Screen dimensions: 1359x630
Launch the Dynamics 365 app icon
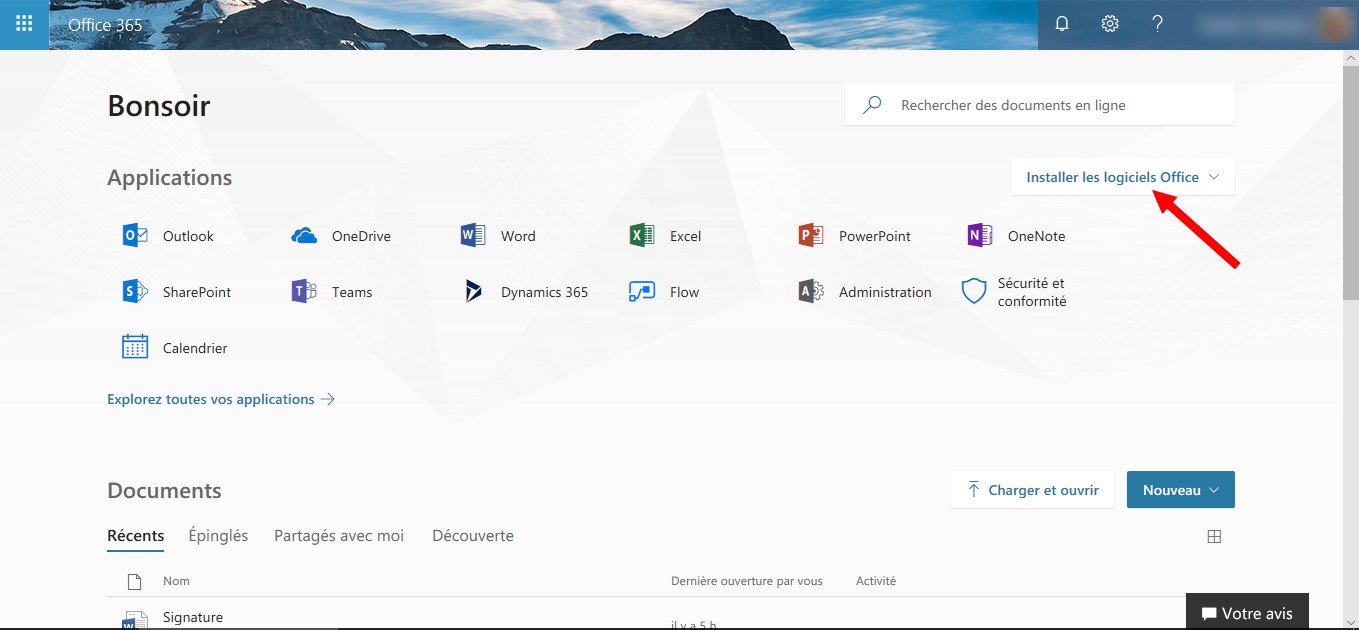click(x=473, y=292)
